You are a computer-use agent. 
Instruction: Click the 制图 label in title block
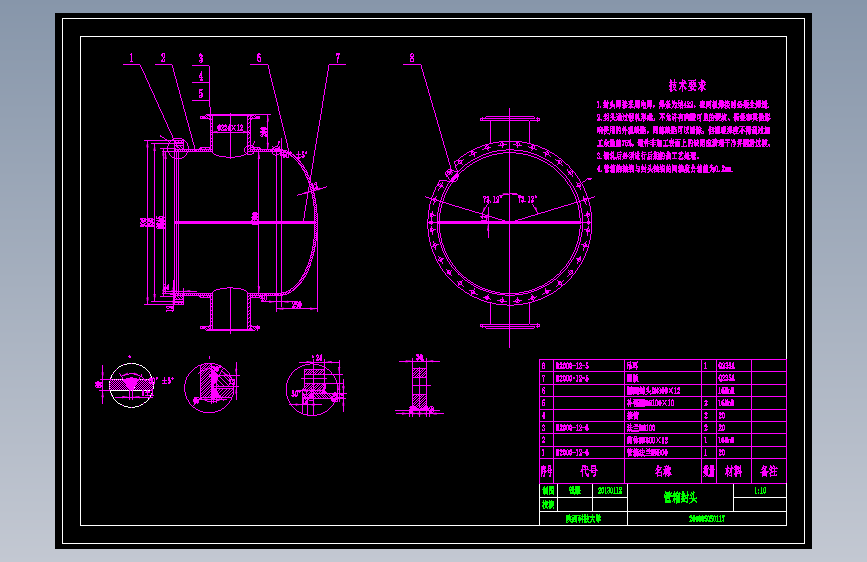point(548,491)
